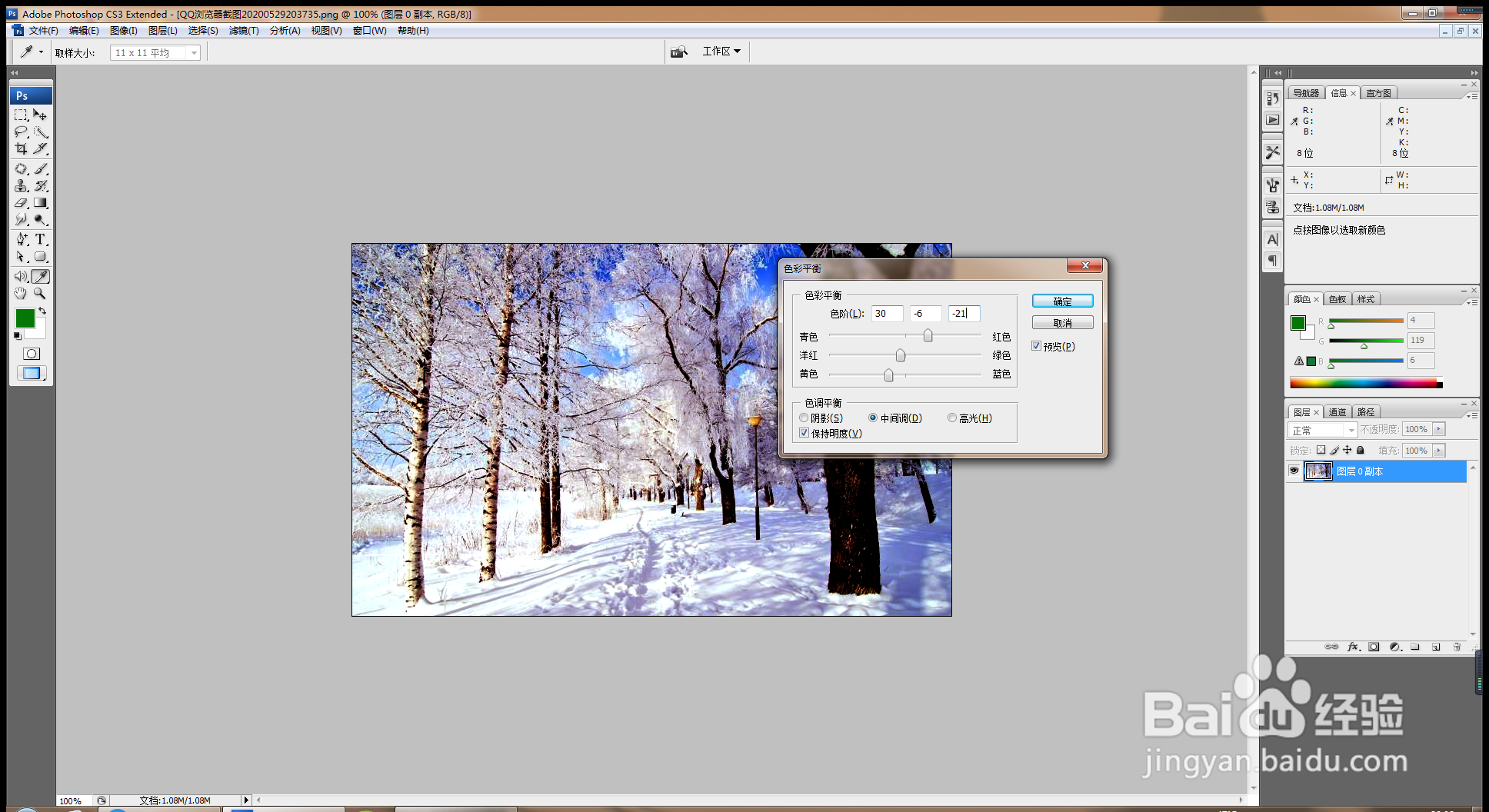This screenshot has width=1489, height=812.
Task: Open the Tool Presets dock icon
Action: pyautogui.click(x=1273, y=152)
